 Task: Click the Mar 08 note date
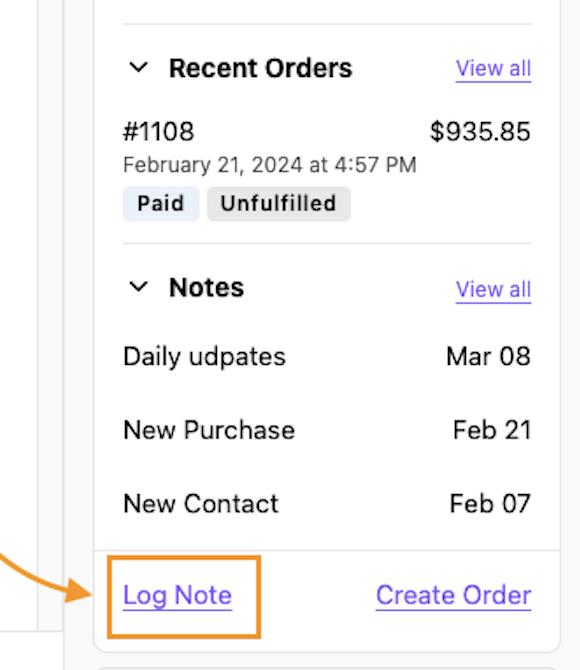488,356
